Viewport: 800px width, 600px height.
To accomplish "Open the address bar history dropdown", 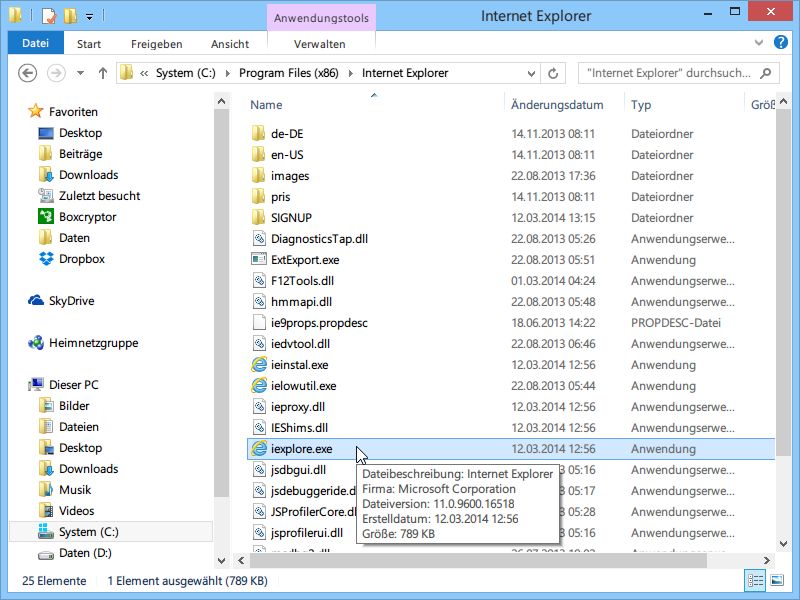I will coord(531,73).
